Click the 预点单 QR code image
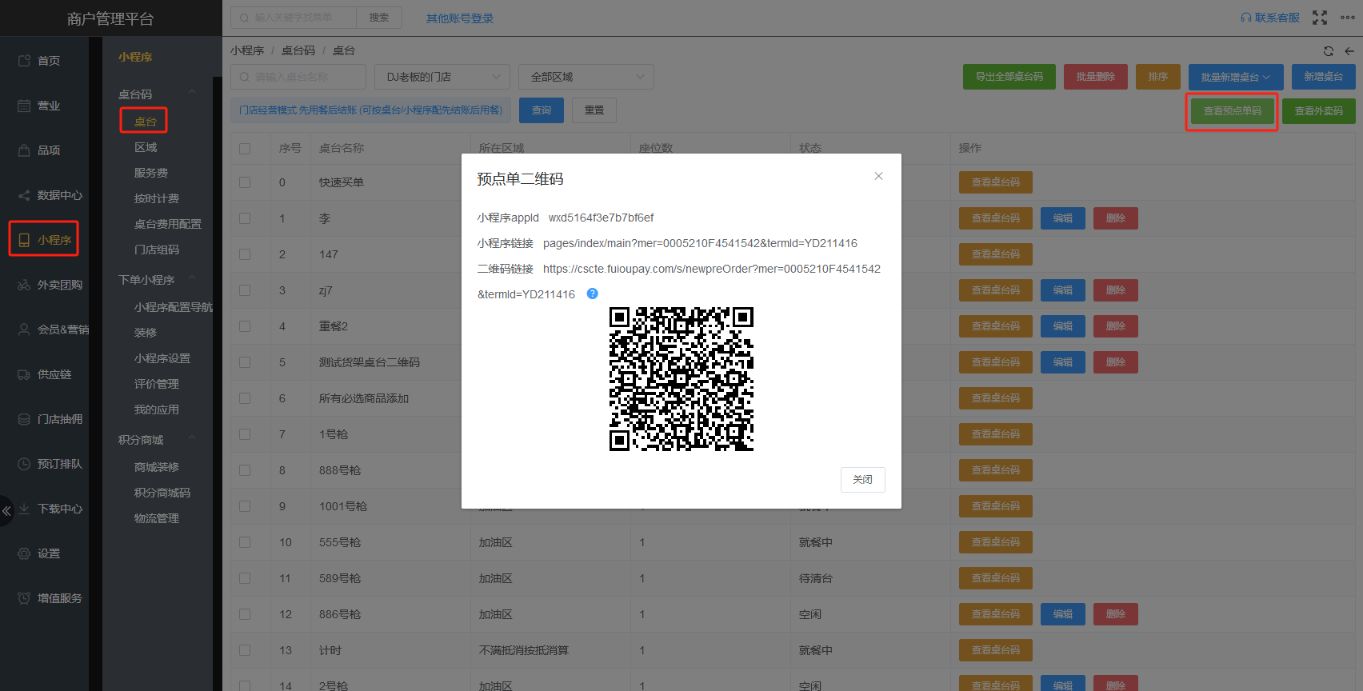1363x691 pixels. click(x=681, y=379)
